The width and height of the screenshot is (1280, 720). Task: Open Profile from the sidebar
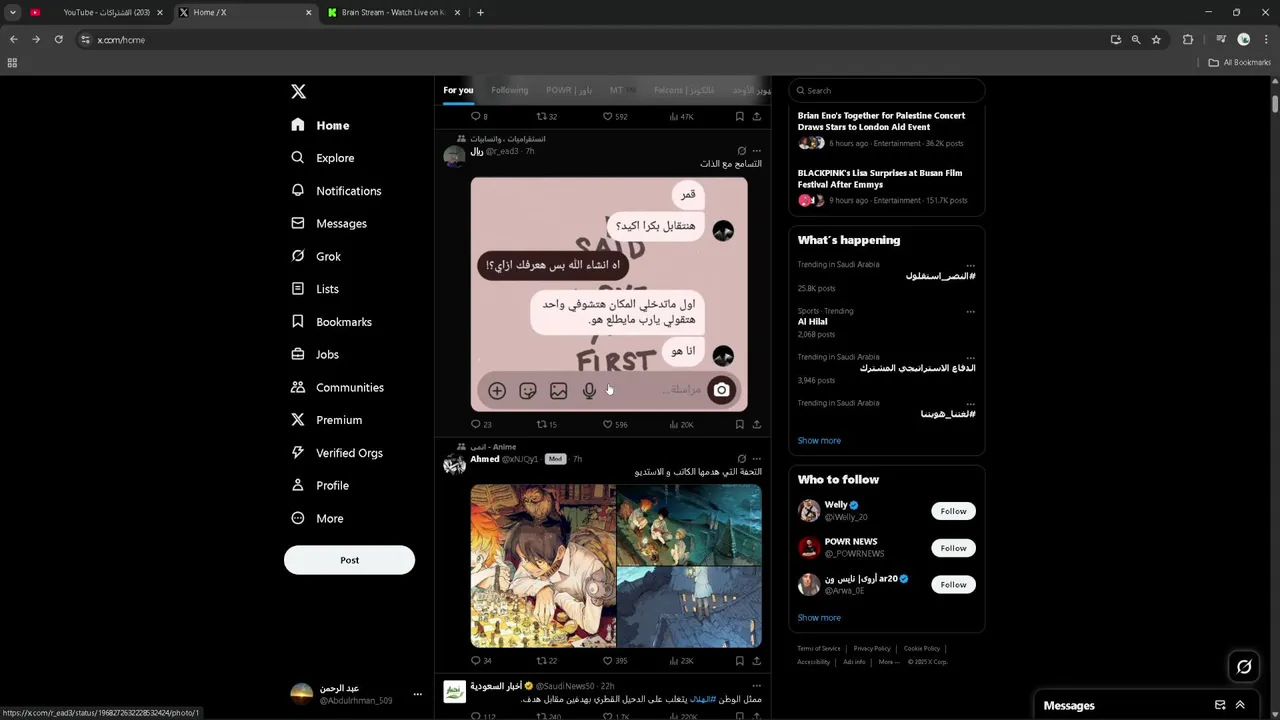pyautogui.click(x=320, y=486)
